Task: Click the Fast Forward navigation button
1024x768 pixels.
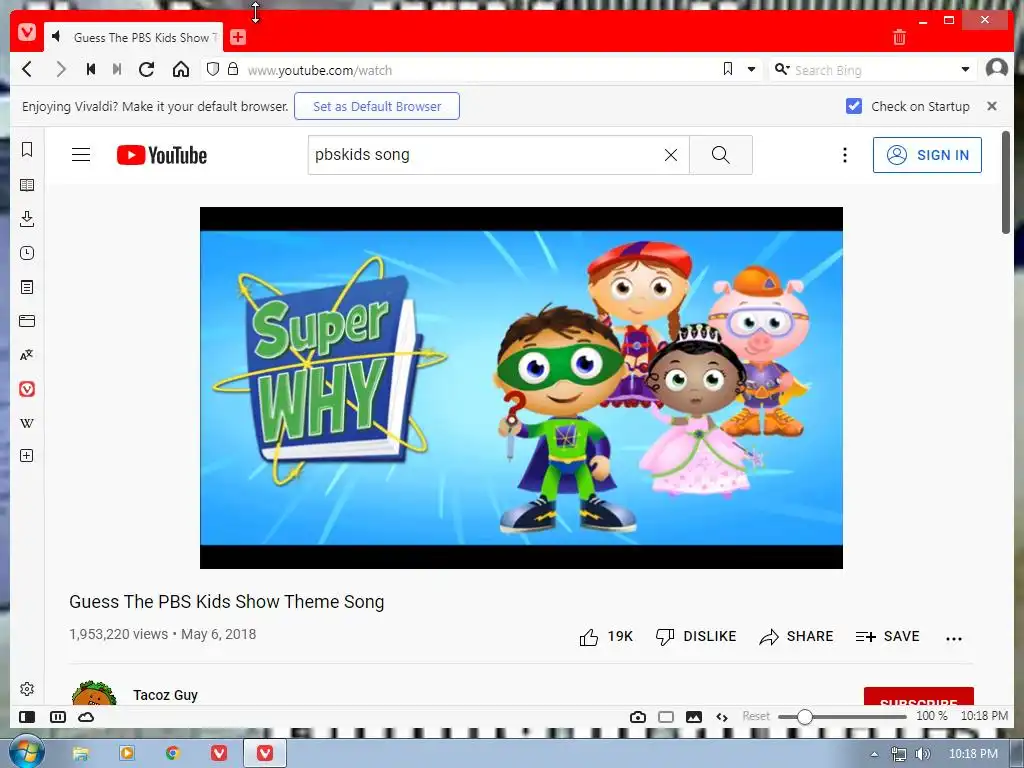Action: coord(117,69)
